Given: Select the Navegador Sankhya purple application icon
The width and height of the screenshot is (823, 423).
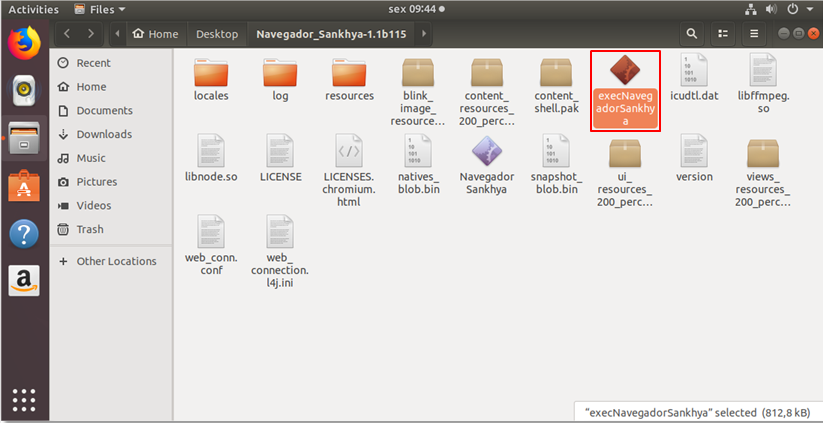Looking at the screenshot, I should (487, 151).
